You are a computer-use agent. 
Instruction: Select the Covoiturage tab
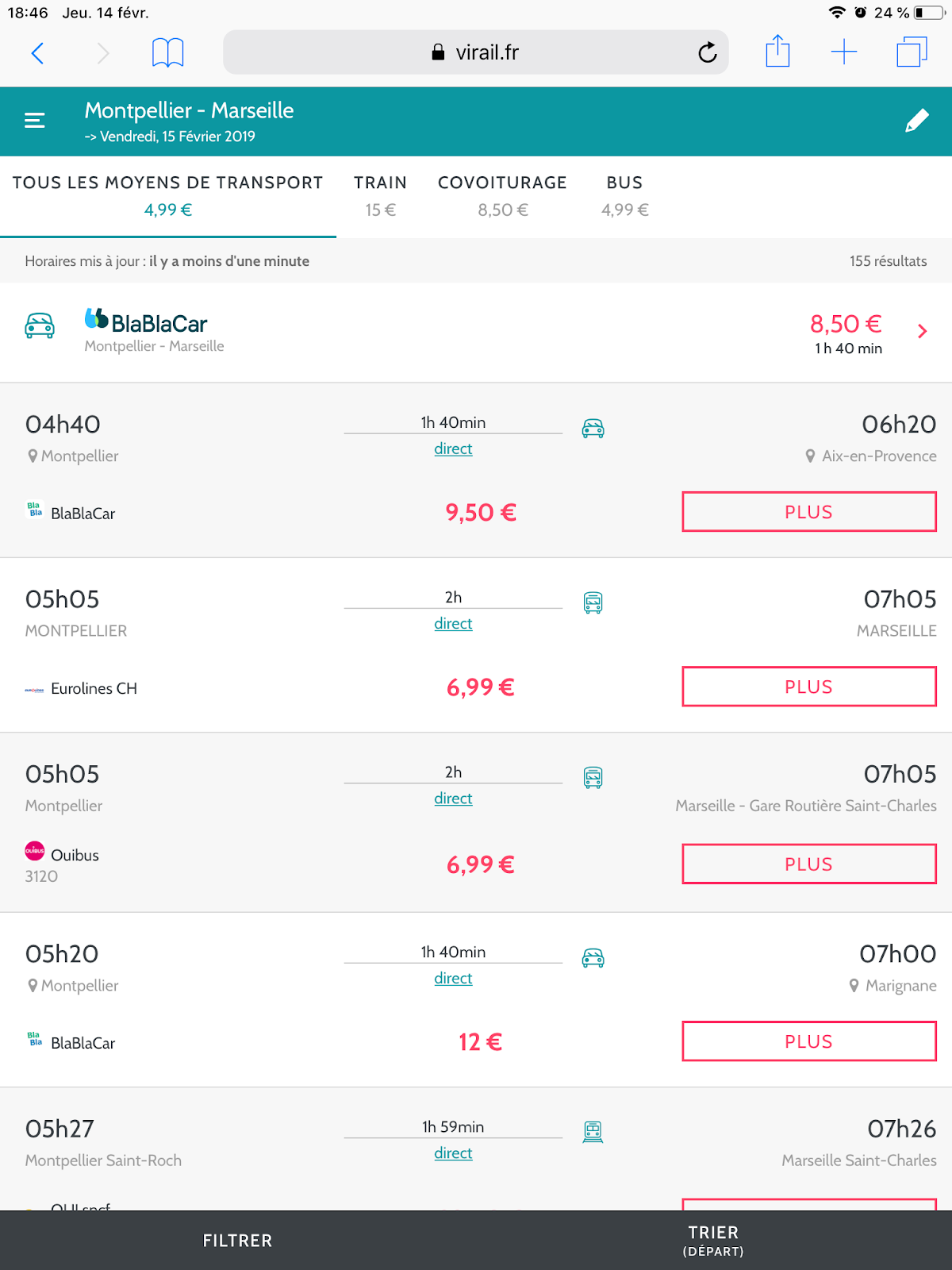click(502, 196)
